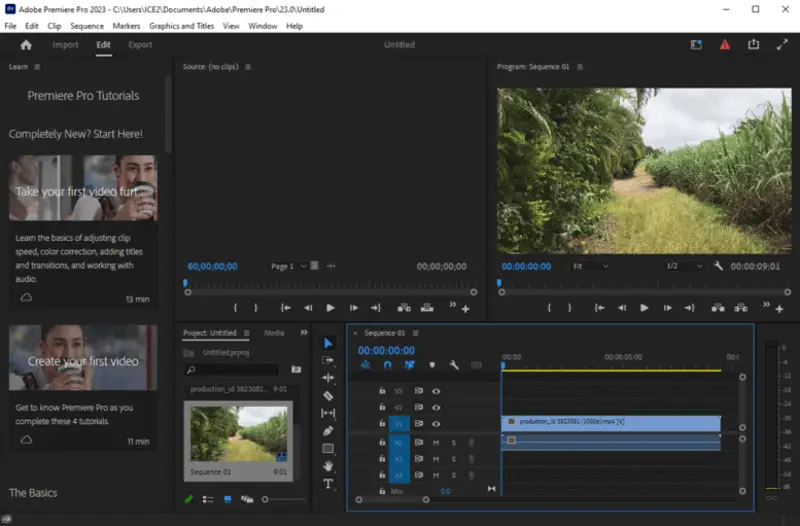Open the Sequence menu
The image size is (800, 526).
(x=87, y=26)
